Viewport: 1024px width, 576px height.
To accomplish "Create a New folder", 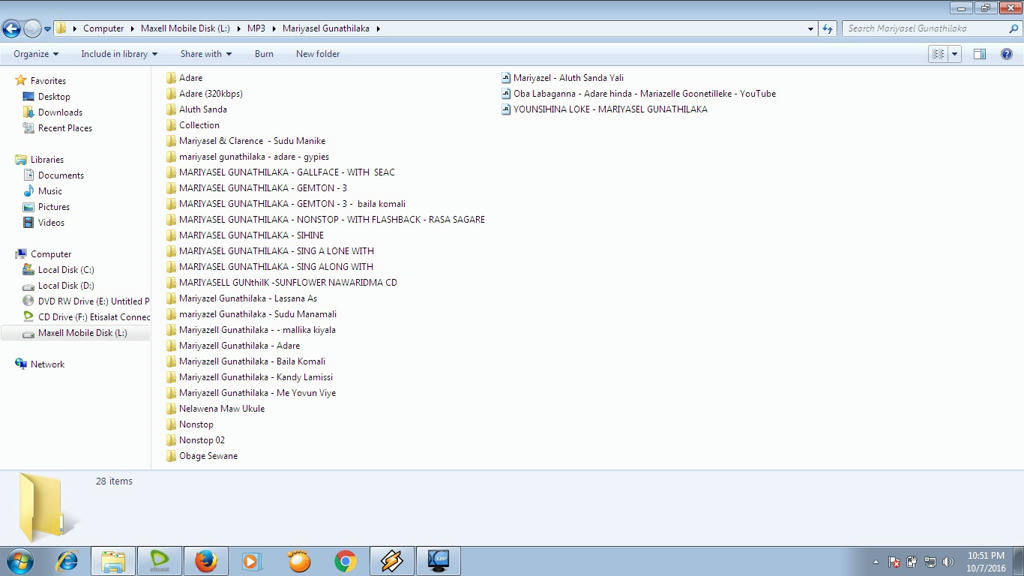I will point(317,54).
